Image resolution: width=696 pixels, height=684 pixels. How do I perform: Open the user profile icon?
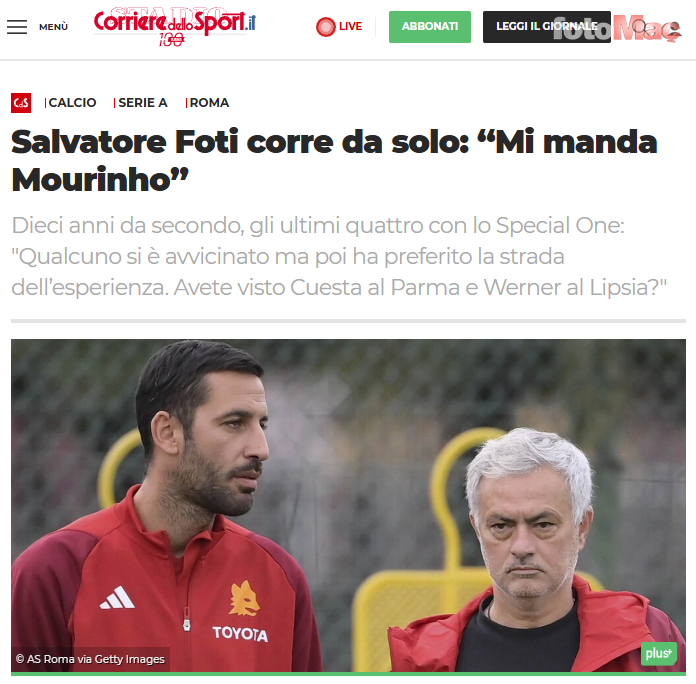pos(674,28)
